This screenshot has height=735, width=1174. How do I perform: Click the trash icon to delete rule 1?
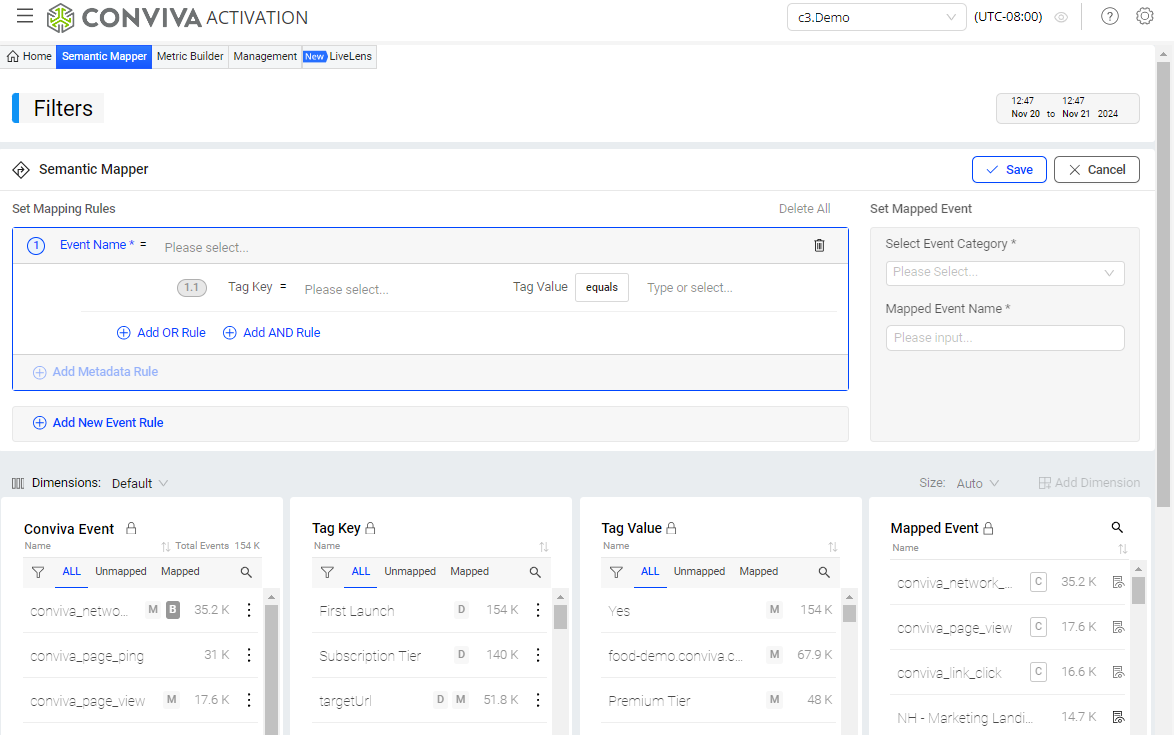pyautogui.click(x=819, y=245)
